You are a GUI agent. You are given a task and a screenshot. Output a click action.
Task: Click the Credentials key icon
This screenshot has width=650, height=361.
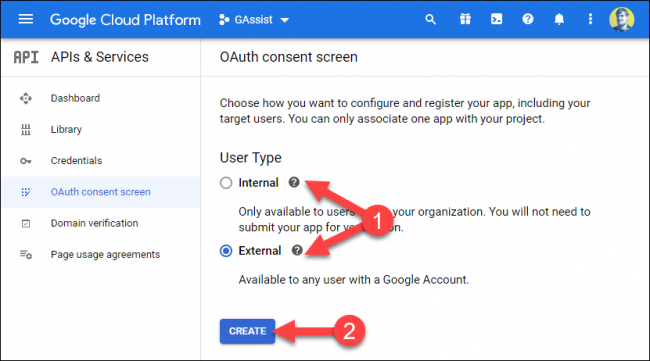(x=26, y=161)
